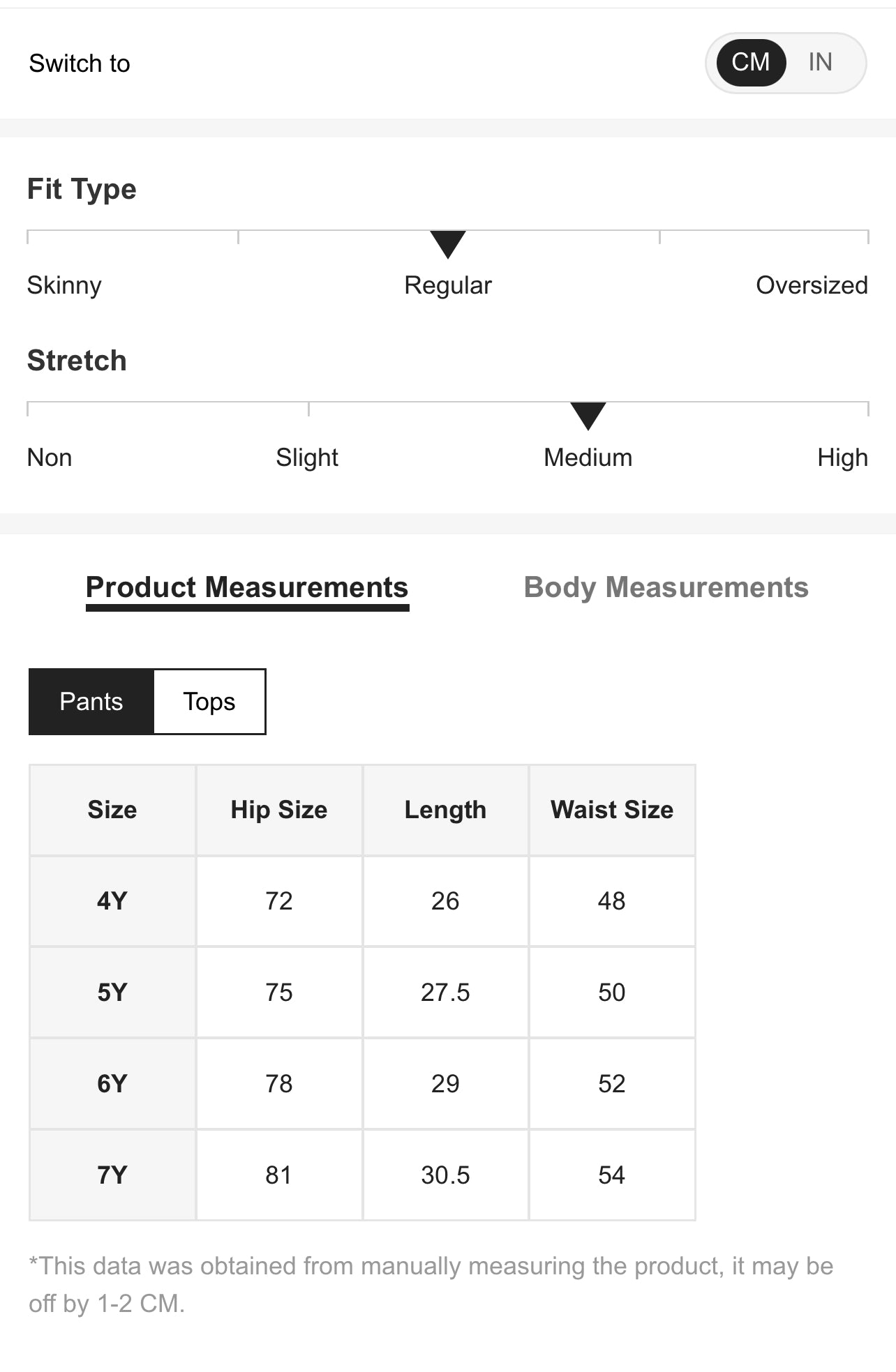This screenshot has width=896, height=1372.
Task: Click the Skinny fit label
Action: (64, 285)
